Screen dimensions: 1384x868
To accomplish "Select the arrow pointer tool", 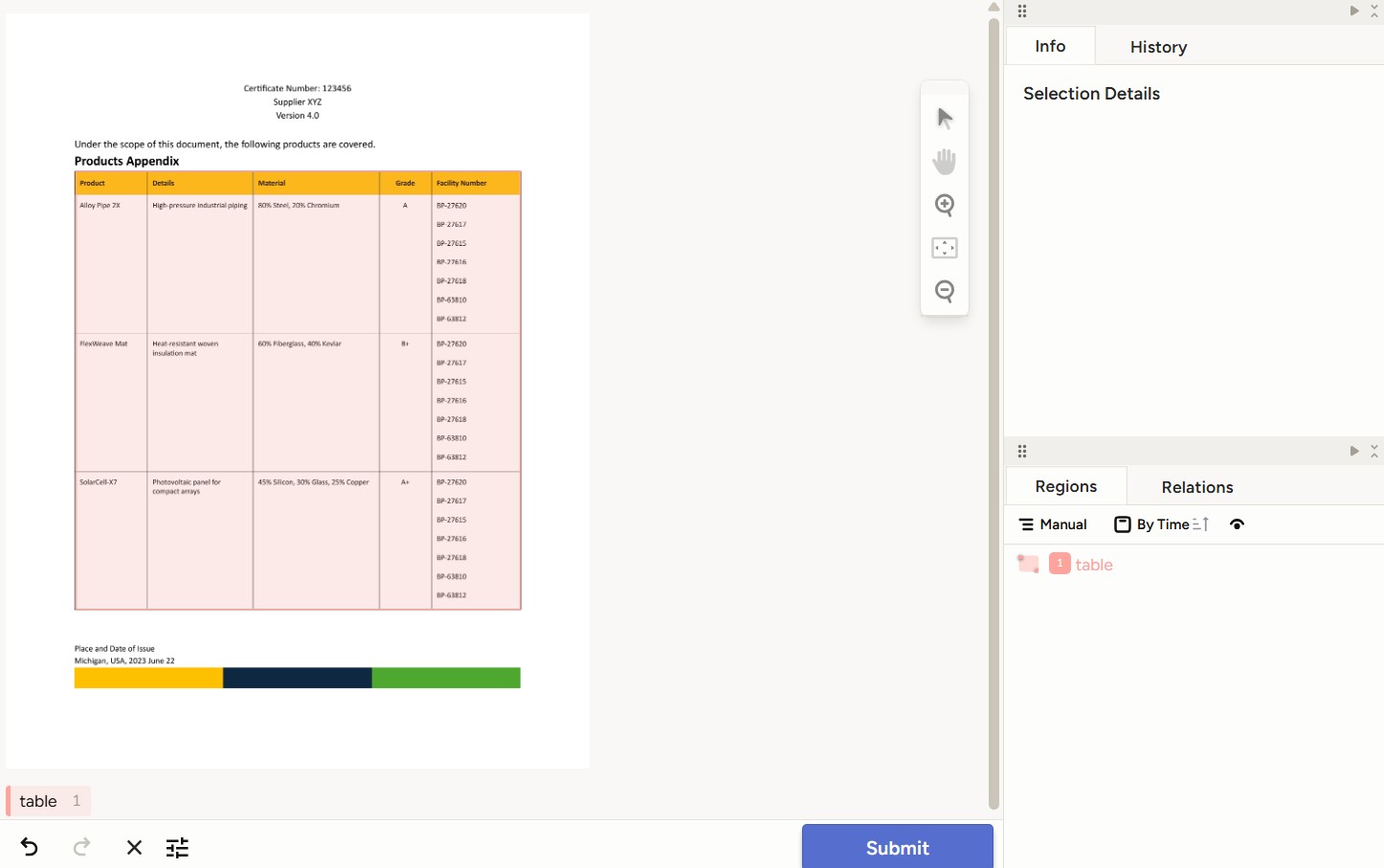I will tap(945, 118).
